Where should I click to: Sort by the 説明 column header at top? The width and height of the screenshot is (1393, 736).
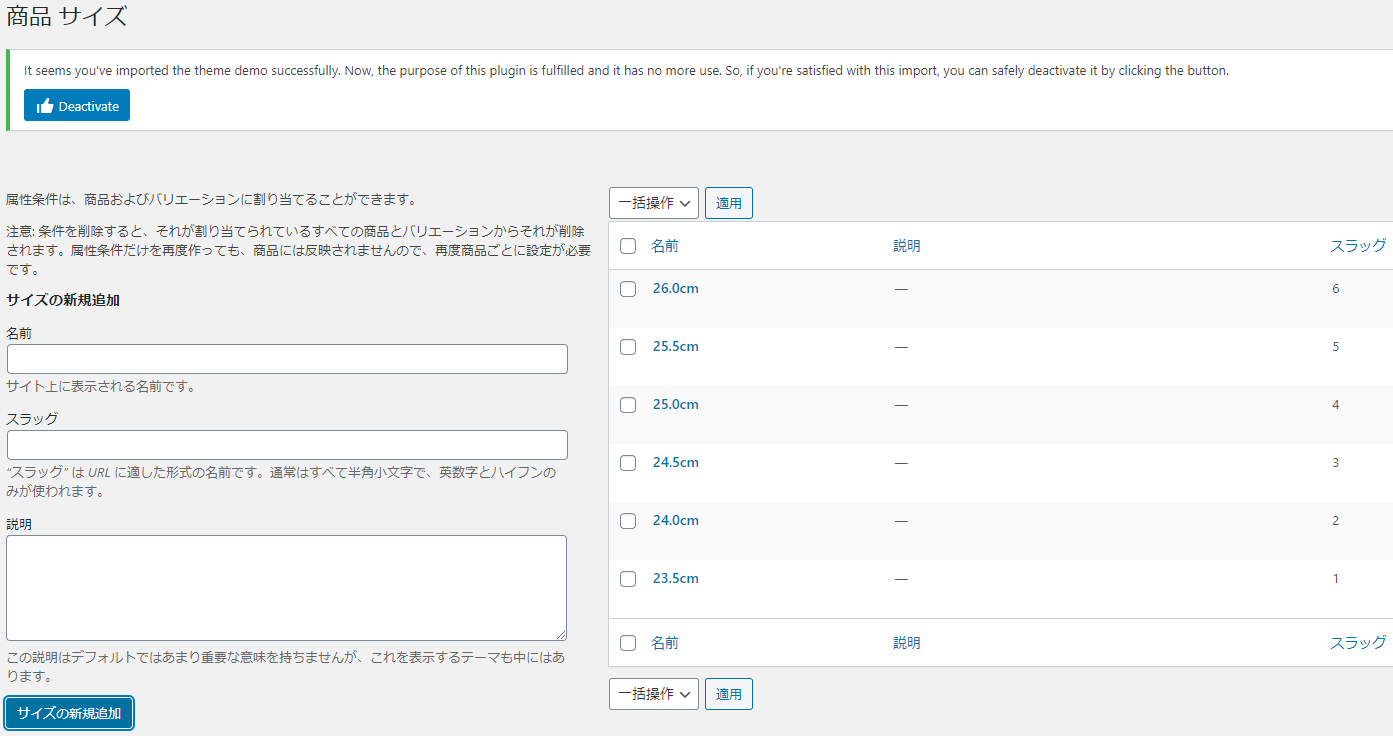point(906,246)
